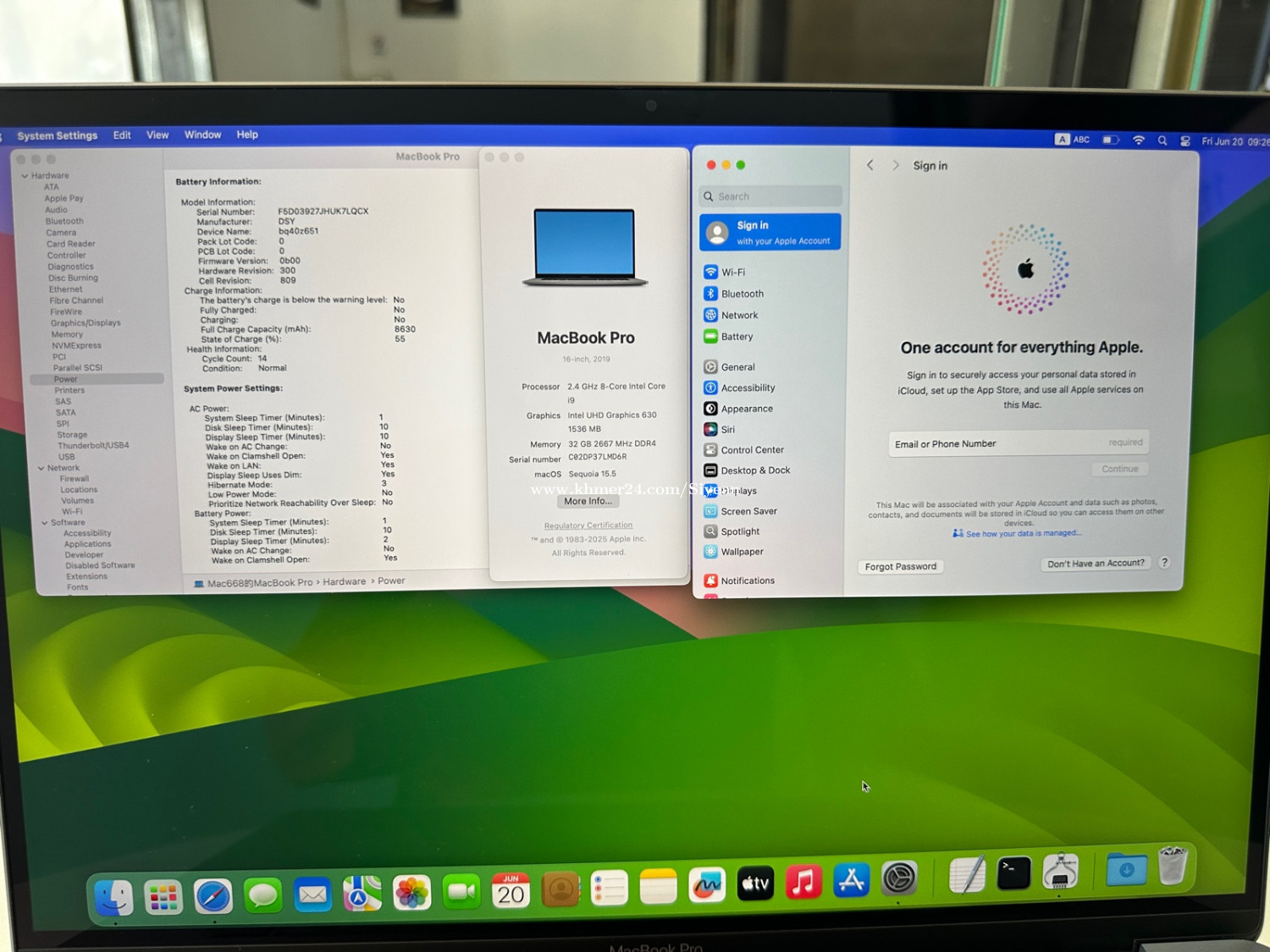
Task: Open Terminal from the Dock
Action: [x=1013, y=873]
